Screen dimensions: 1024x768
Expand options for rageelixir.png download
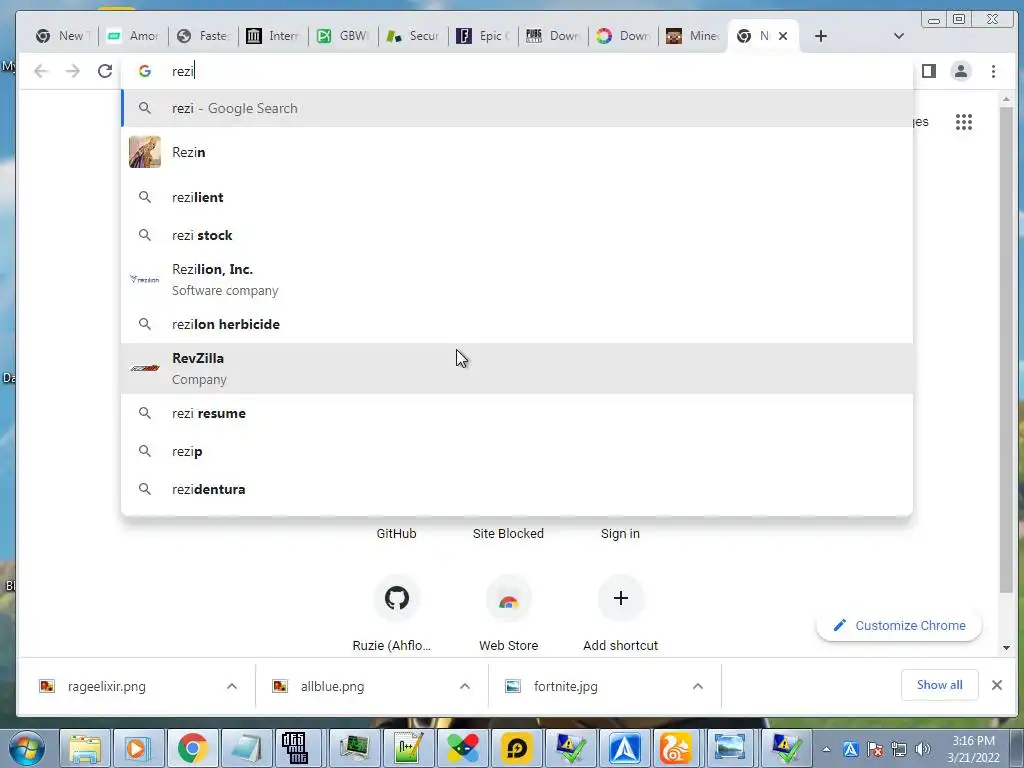[x=232, y=686]
